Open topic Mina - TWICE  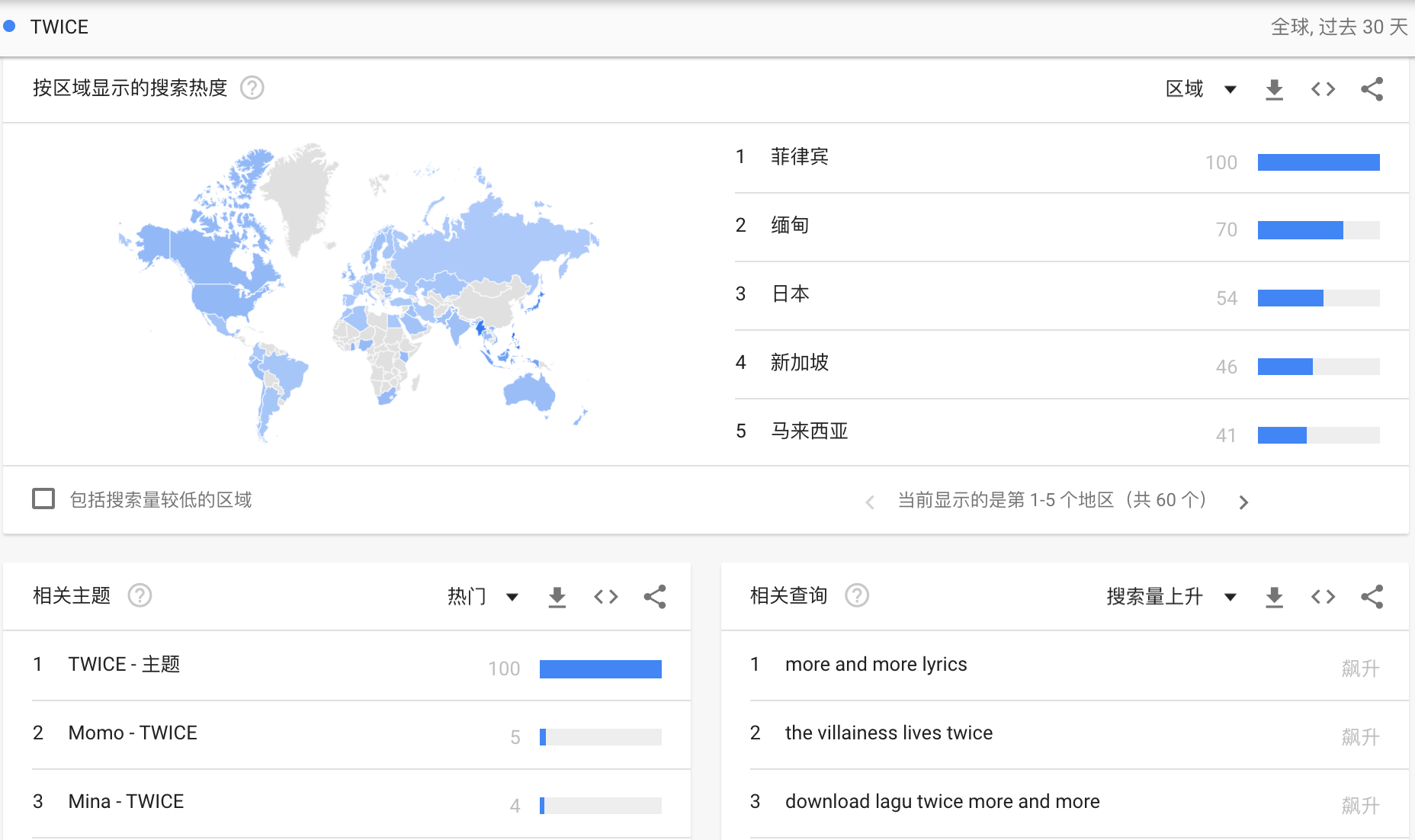coord(126,802)
